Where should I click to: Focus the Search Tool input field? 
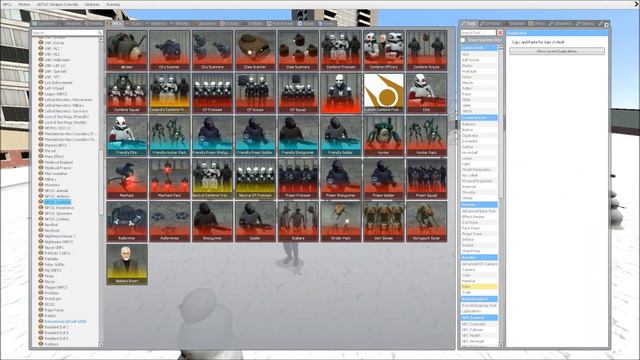click(478, 33)
